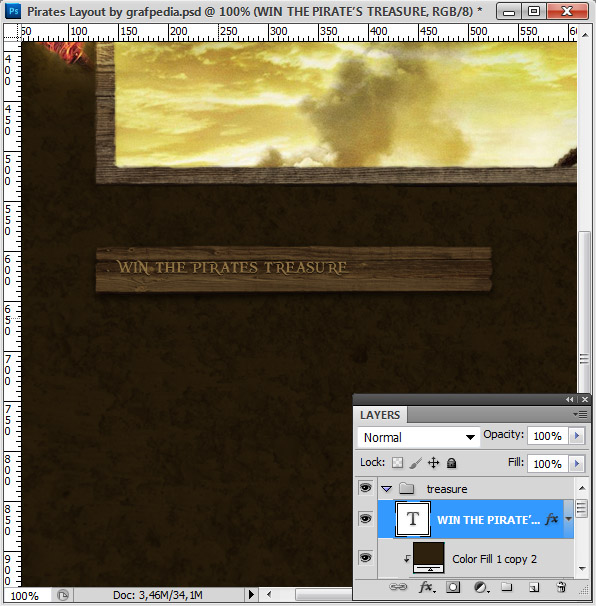This screenshot has height=606, width=596.
Task: Click the treasure group folder icon
Action: (x=407, y=489)
